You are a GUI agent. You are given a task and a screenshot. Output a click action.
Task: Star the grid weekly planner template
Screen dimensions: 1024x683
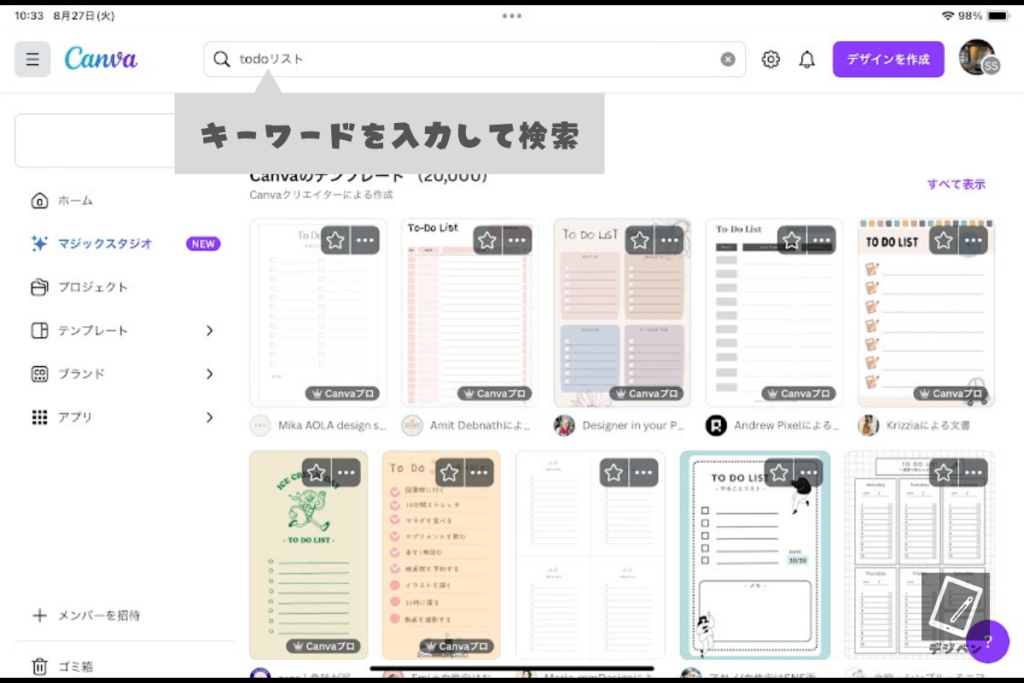point(943,472)
